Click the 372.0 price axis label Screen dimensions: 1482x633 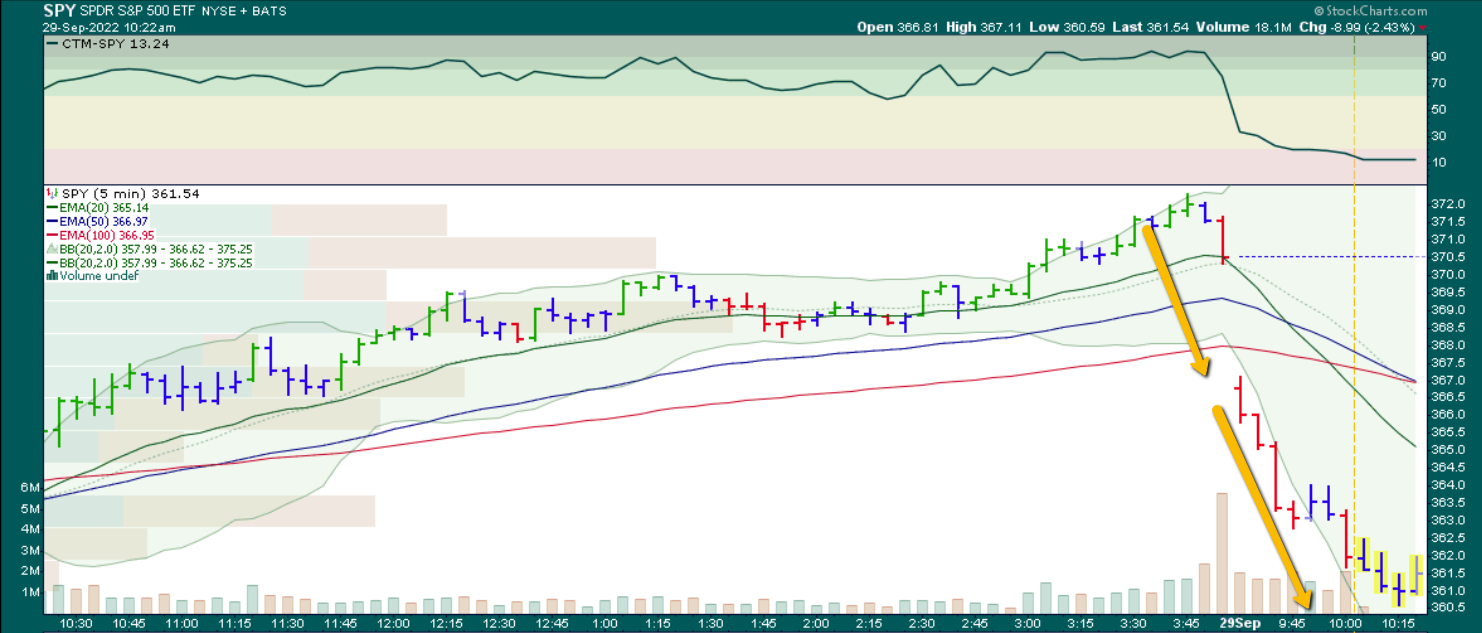tap(1447, 204)
